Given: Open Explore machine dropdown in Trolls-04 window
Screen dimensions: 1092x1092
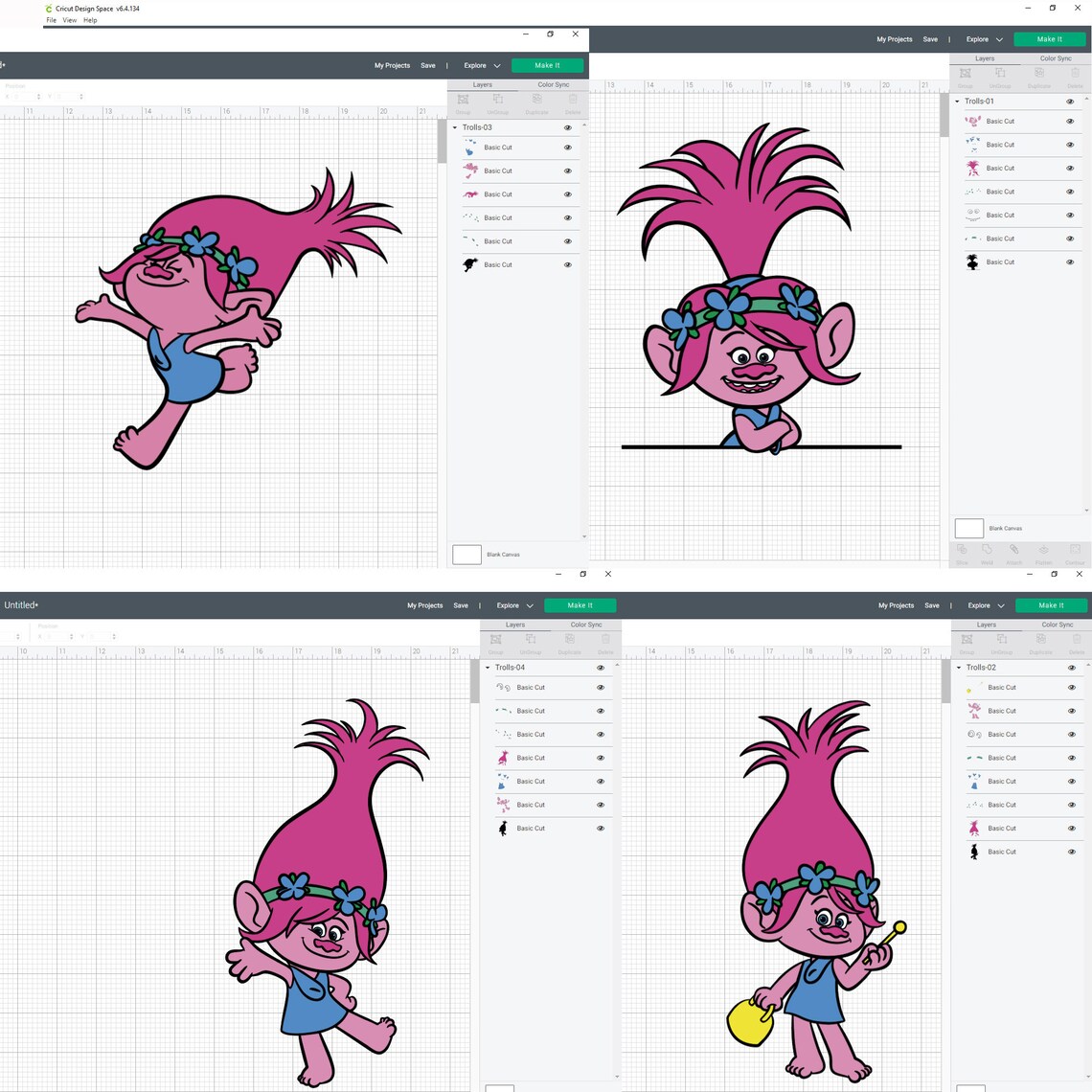Looking at the screenshot, I should [514, 606].
